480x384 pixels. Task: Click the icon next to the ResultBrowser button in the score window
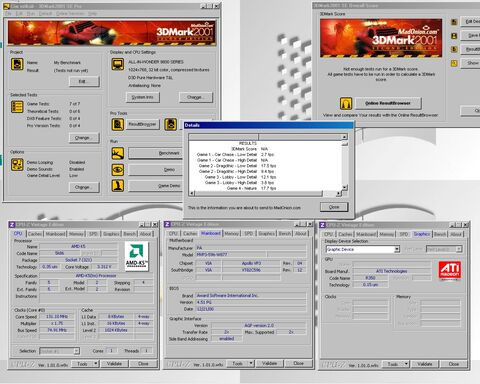454,49
